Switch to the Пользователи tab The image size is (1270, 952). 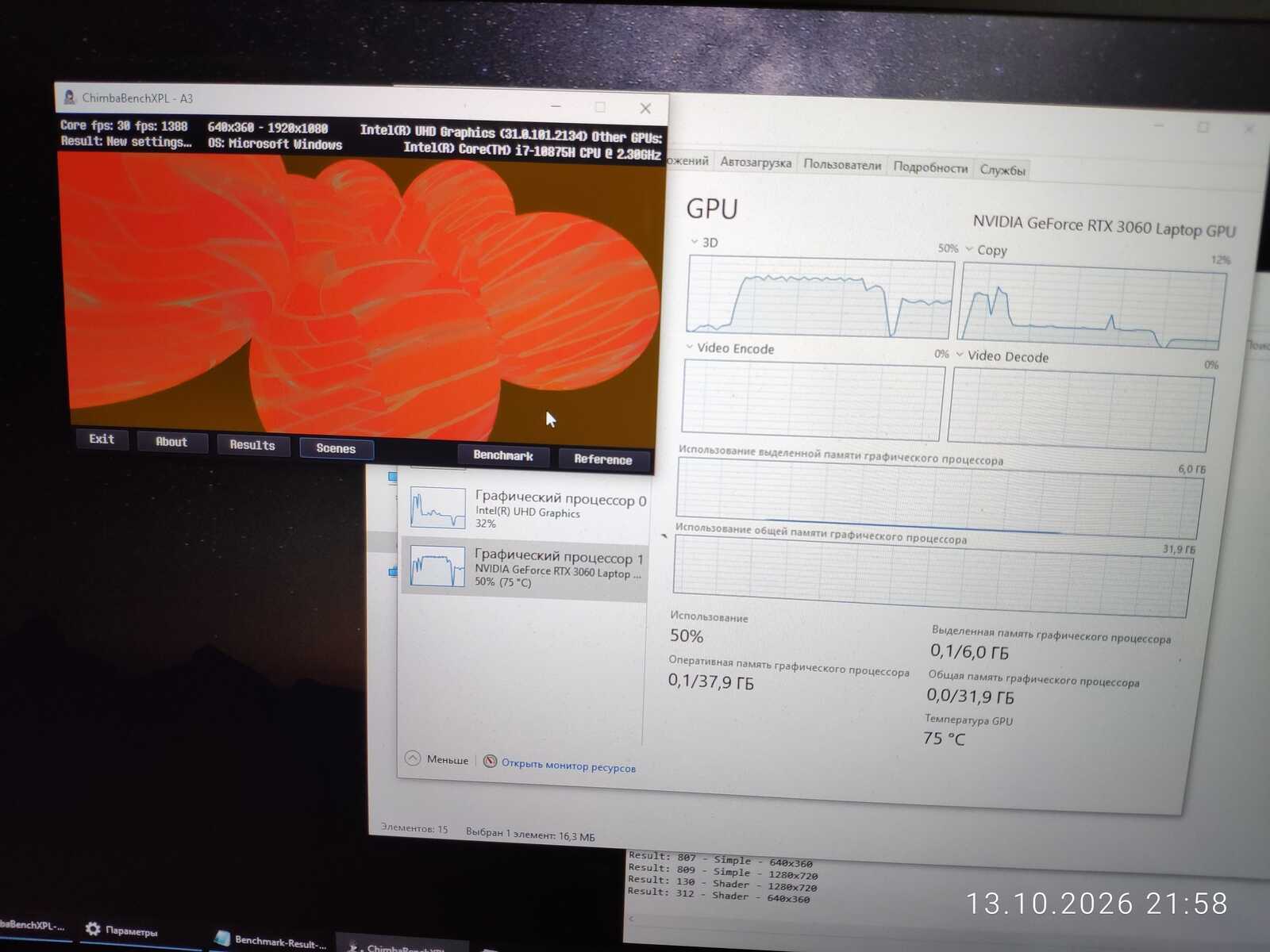(x=842, y=165)
